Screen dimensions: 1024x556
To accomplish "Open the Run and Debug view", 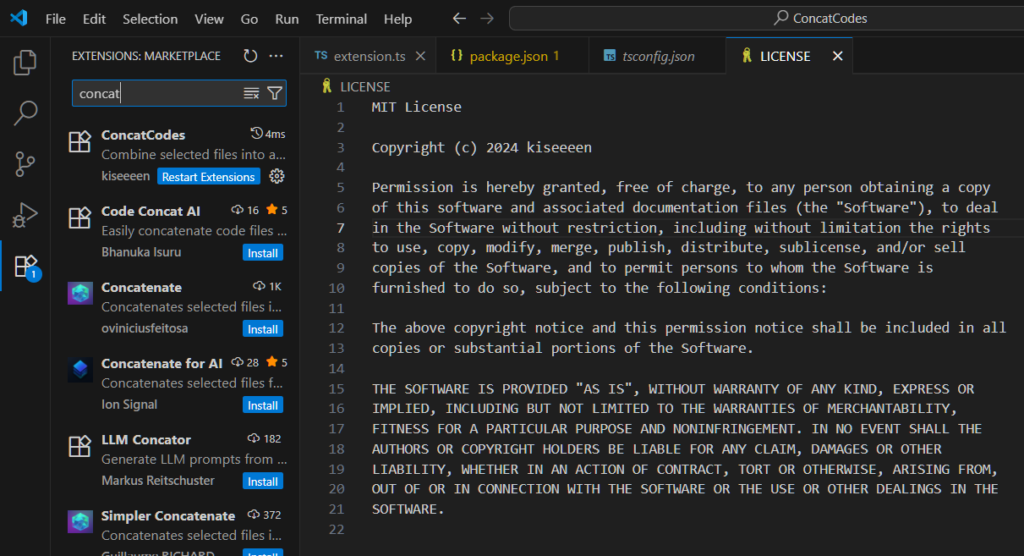I will pyautogui.click(x=25, y=215).
